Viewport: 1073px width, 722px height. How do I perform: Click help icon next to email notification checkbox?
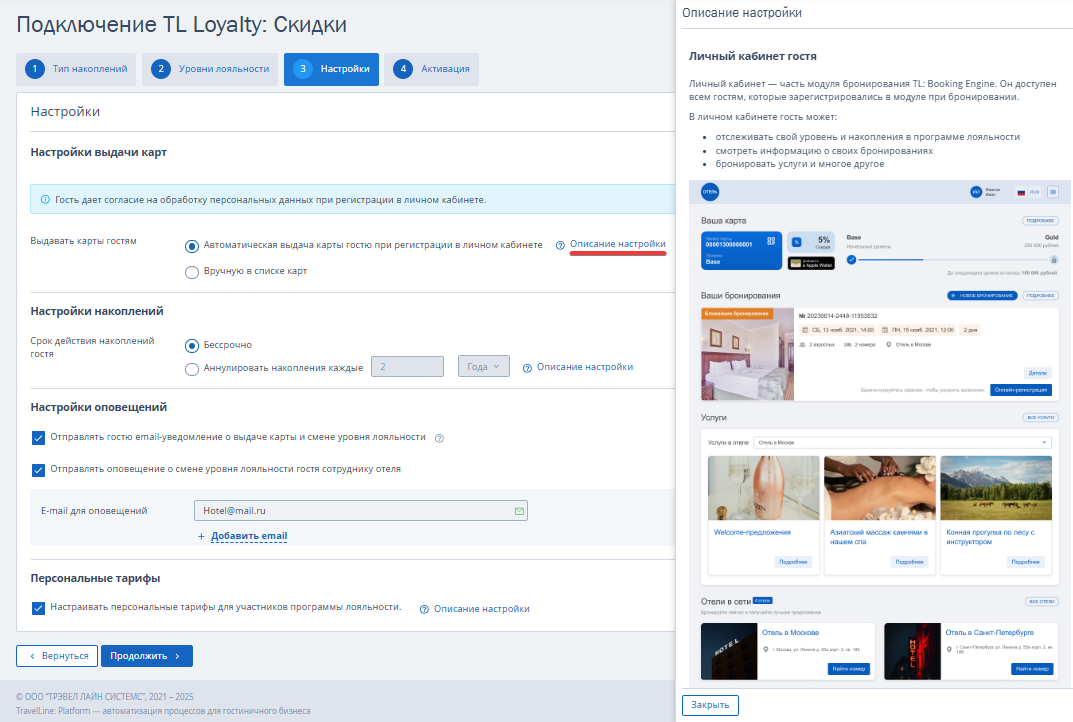point(439,439)
